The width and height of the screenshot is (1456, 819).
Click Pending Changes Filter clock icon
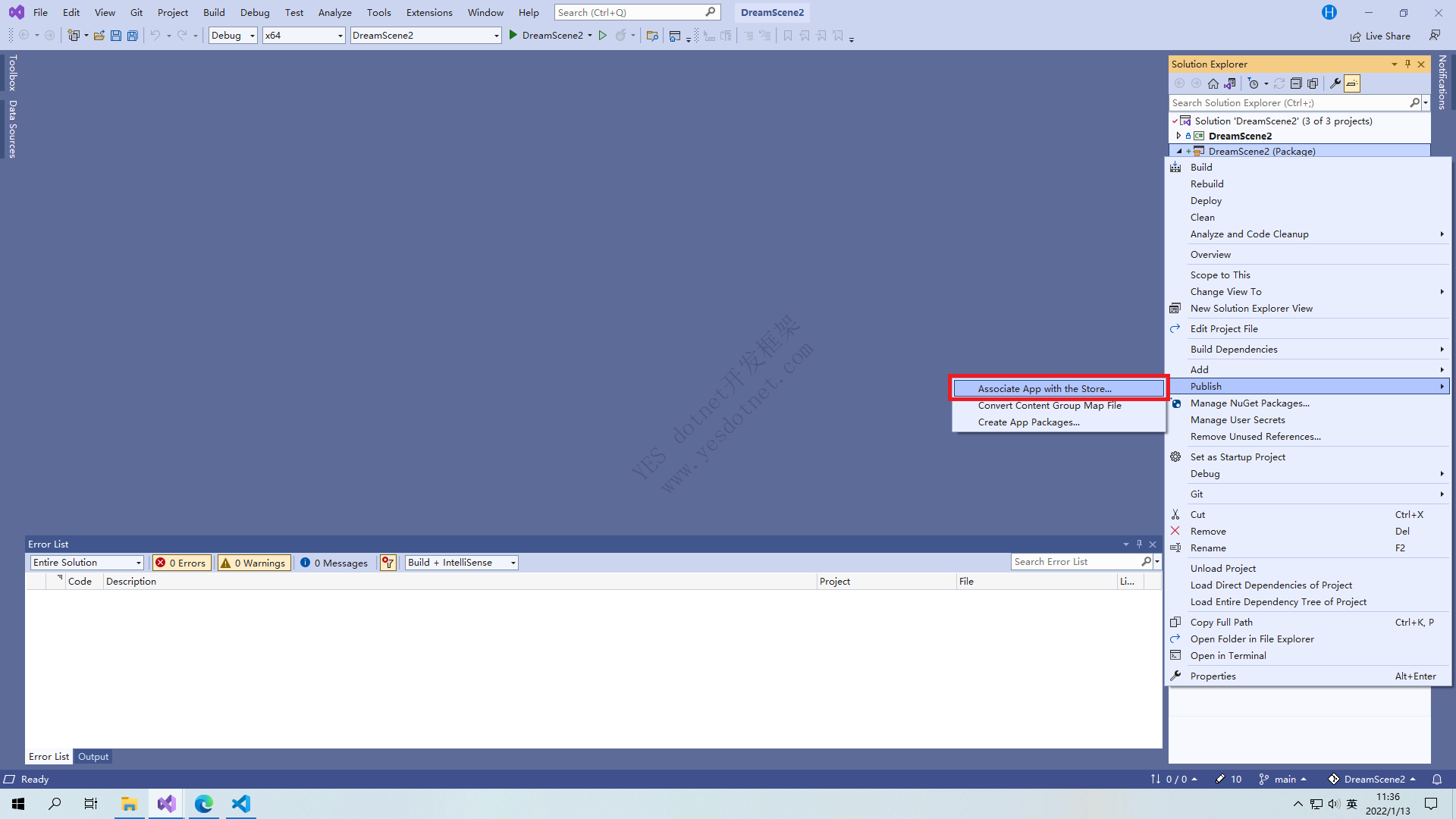click(x=1254, y=83)
